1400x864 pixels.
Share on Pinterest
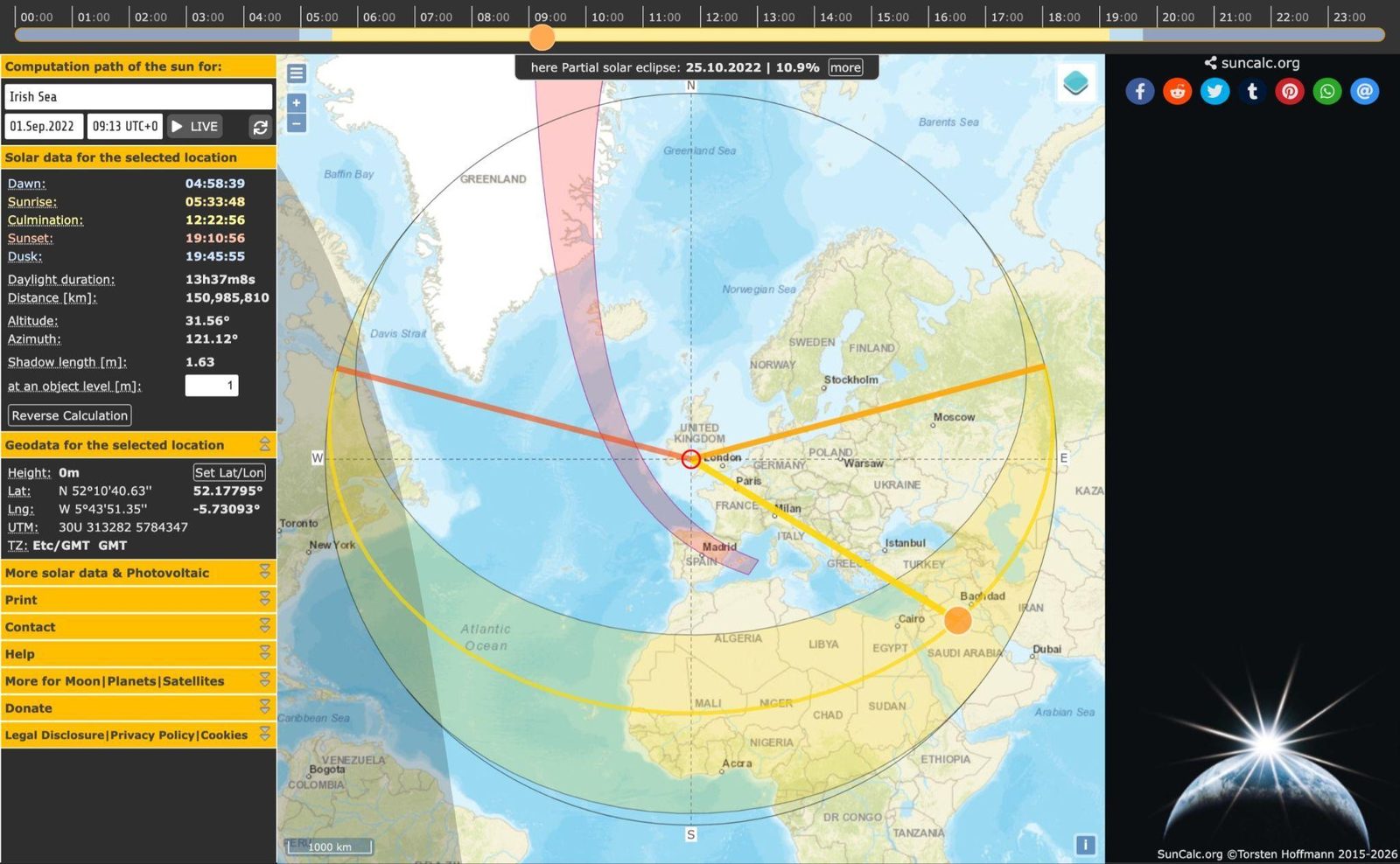1290,91
